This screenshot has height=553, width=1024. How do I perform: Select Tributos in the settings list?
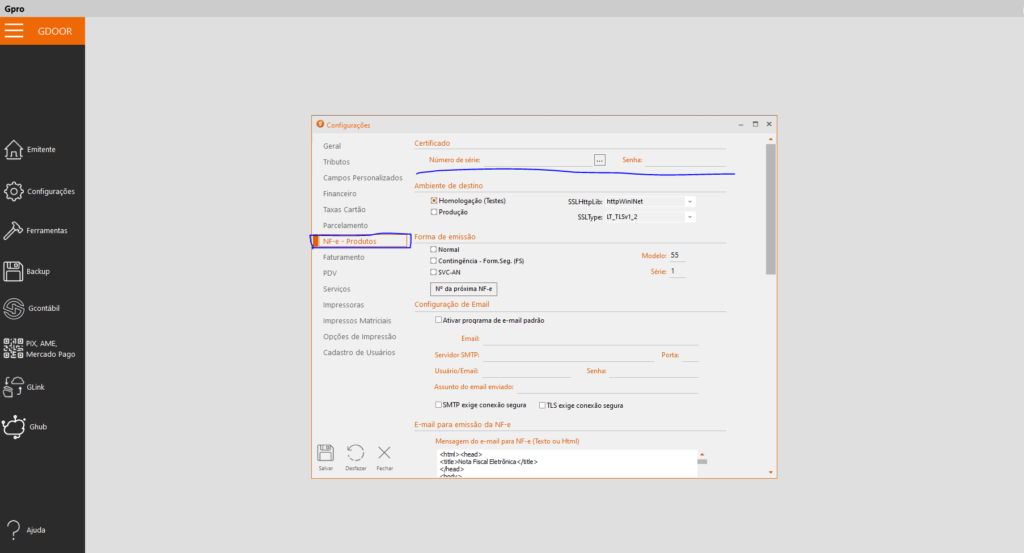[336, 161]
